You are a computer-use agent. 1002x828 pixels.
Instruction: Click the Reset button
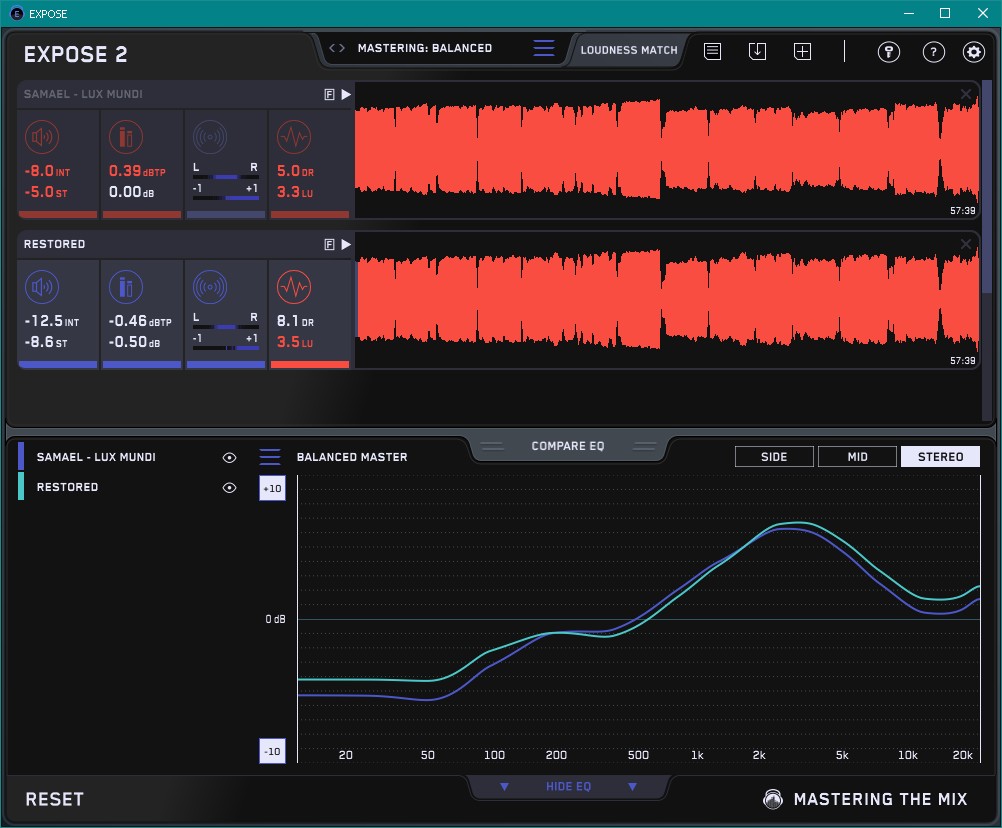point(55,799)
